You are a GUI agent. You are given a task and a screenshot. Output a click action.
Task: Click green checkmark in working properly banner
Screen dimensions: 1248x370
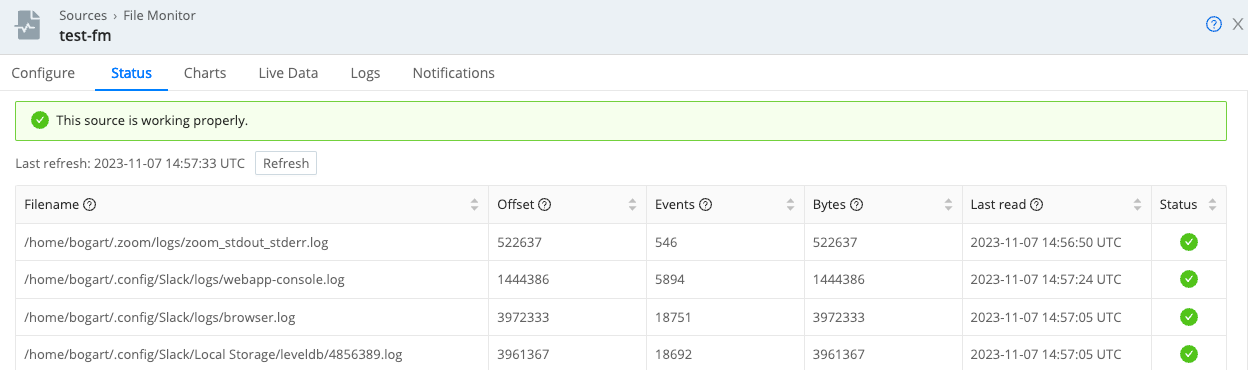(40, 120)
